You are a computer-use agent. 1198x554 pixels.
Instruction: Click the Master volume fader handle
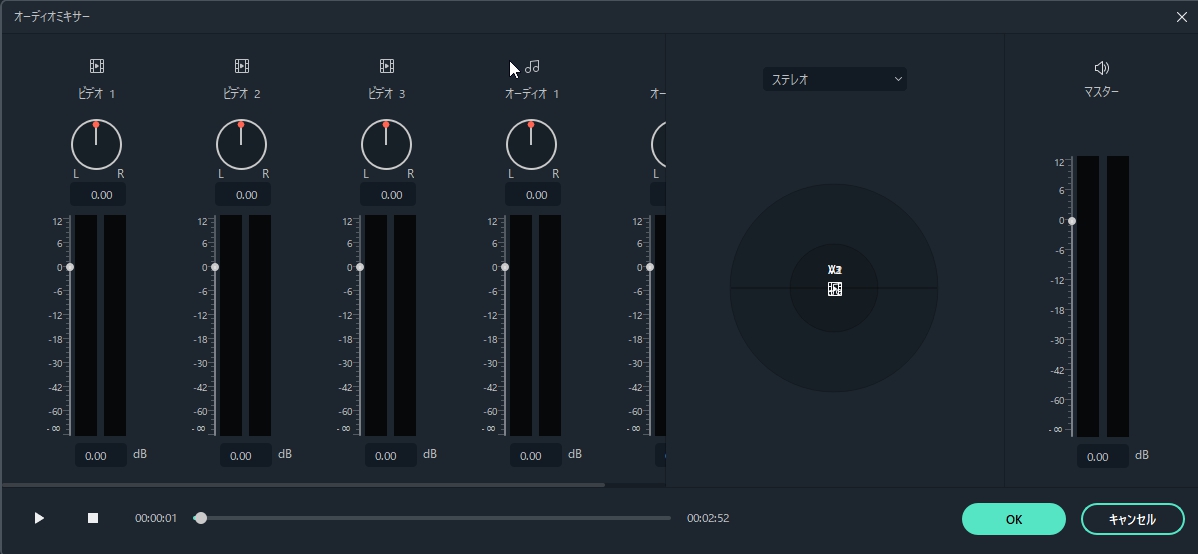[1071, 221]
